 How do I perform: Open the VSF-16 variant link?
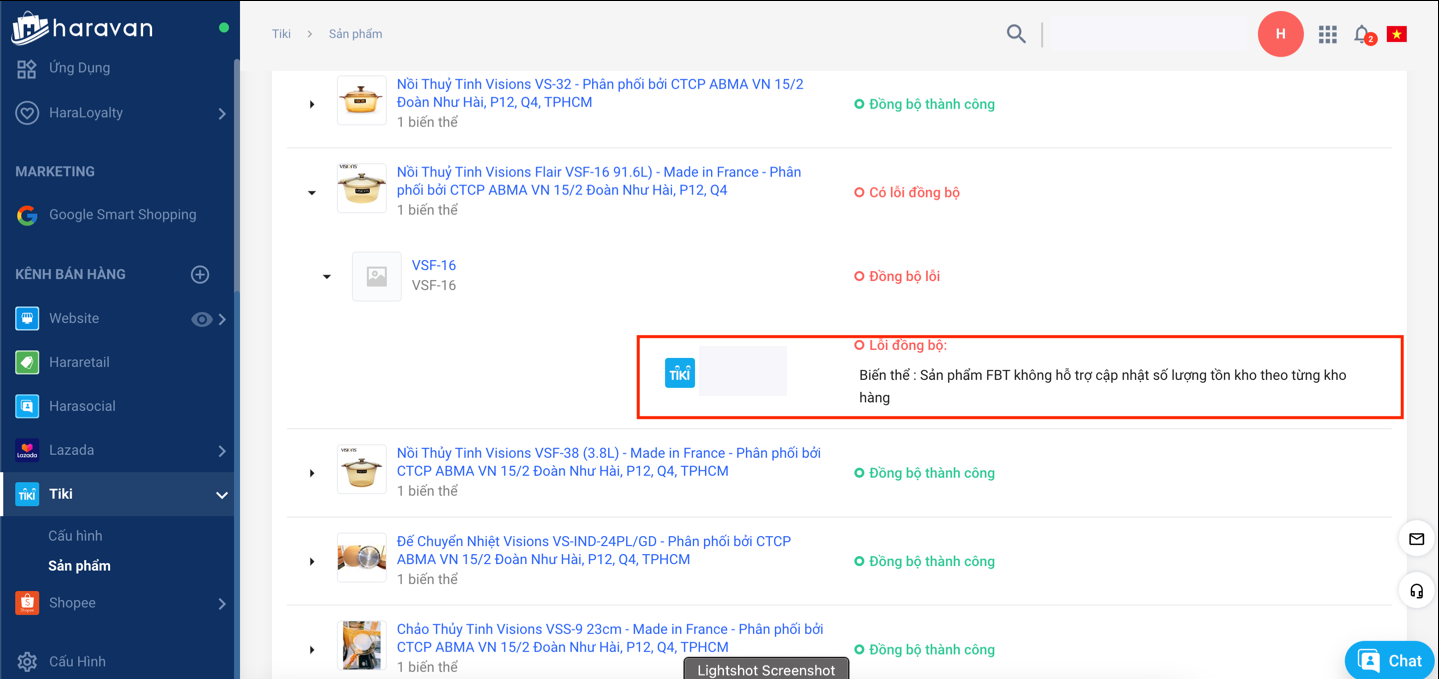coord(434,265)
